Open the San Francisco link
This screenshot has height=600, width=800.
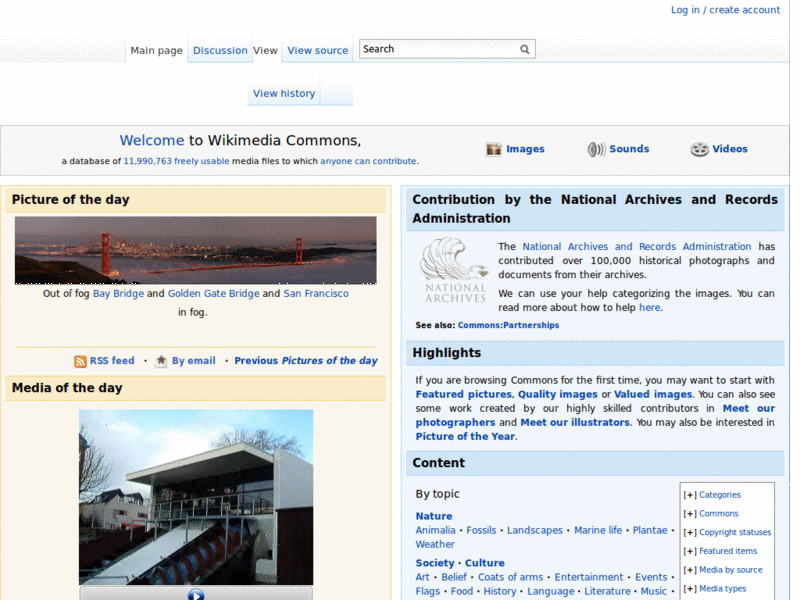[x=316, y=294]
